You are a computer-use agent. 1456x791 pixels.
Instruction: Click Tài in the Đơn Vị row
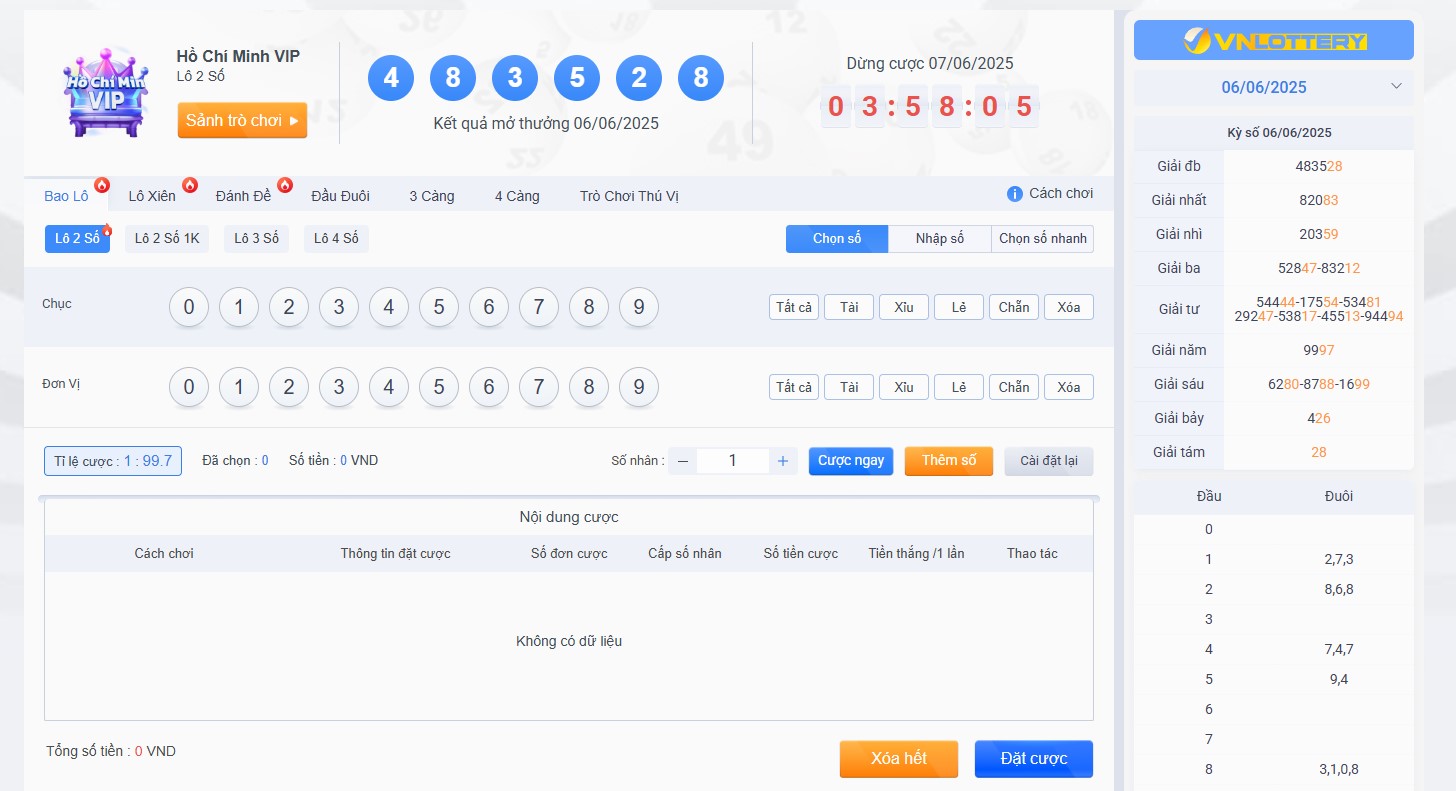pyautogui.click(x=849, y=387)
